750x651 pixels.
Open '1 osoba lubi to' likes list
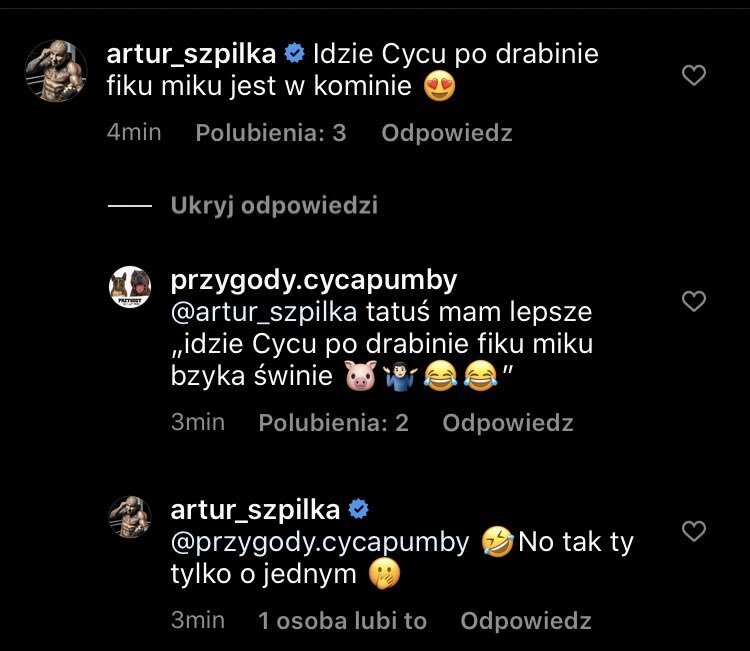343,621
